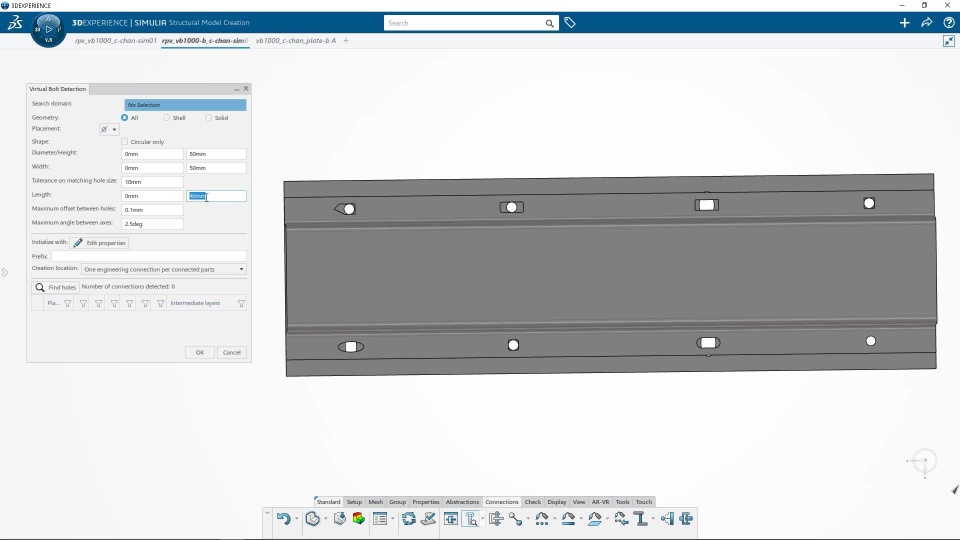Click the plus Add icon in the top bar
Screen dimensions: 960x540
[904, 23]
